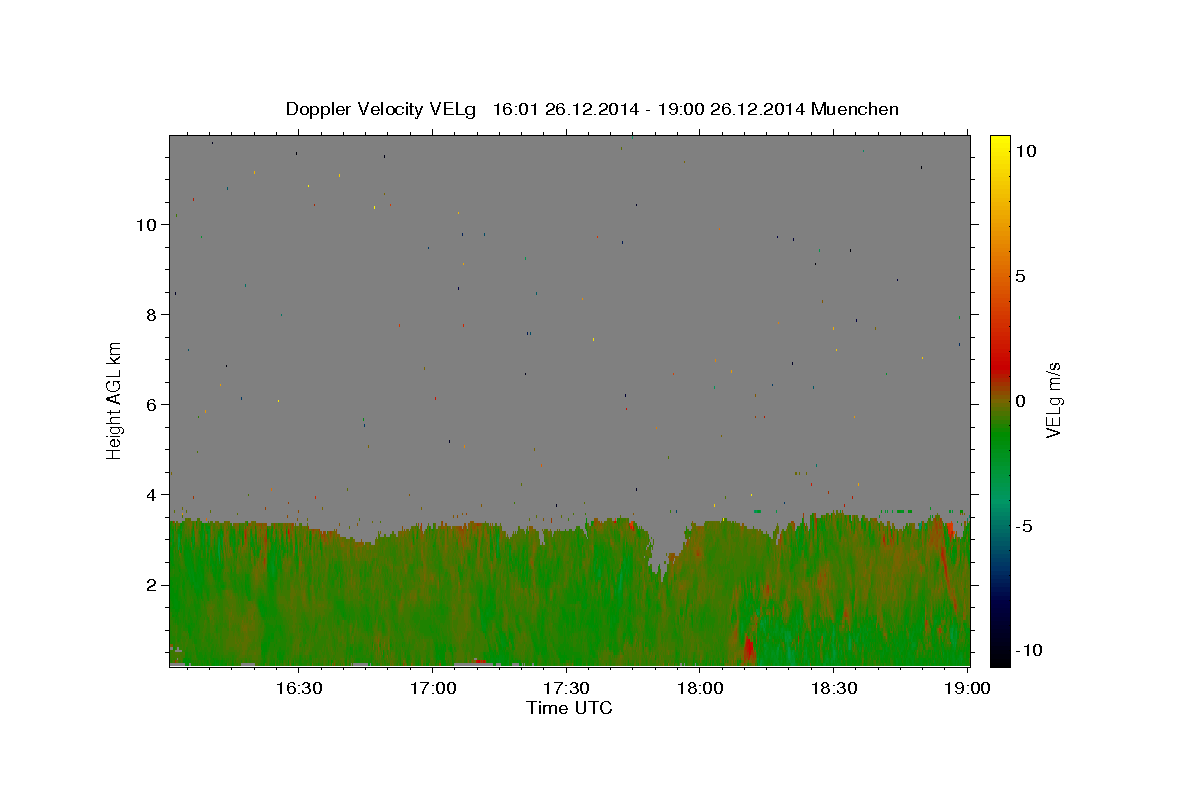Click the 'Height AGL km' axis label
1200x800 pixels.
115,399
